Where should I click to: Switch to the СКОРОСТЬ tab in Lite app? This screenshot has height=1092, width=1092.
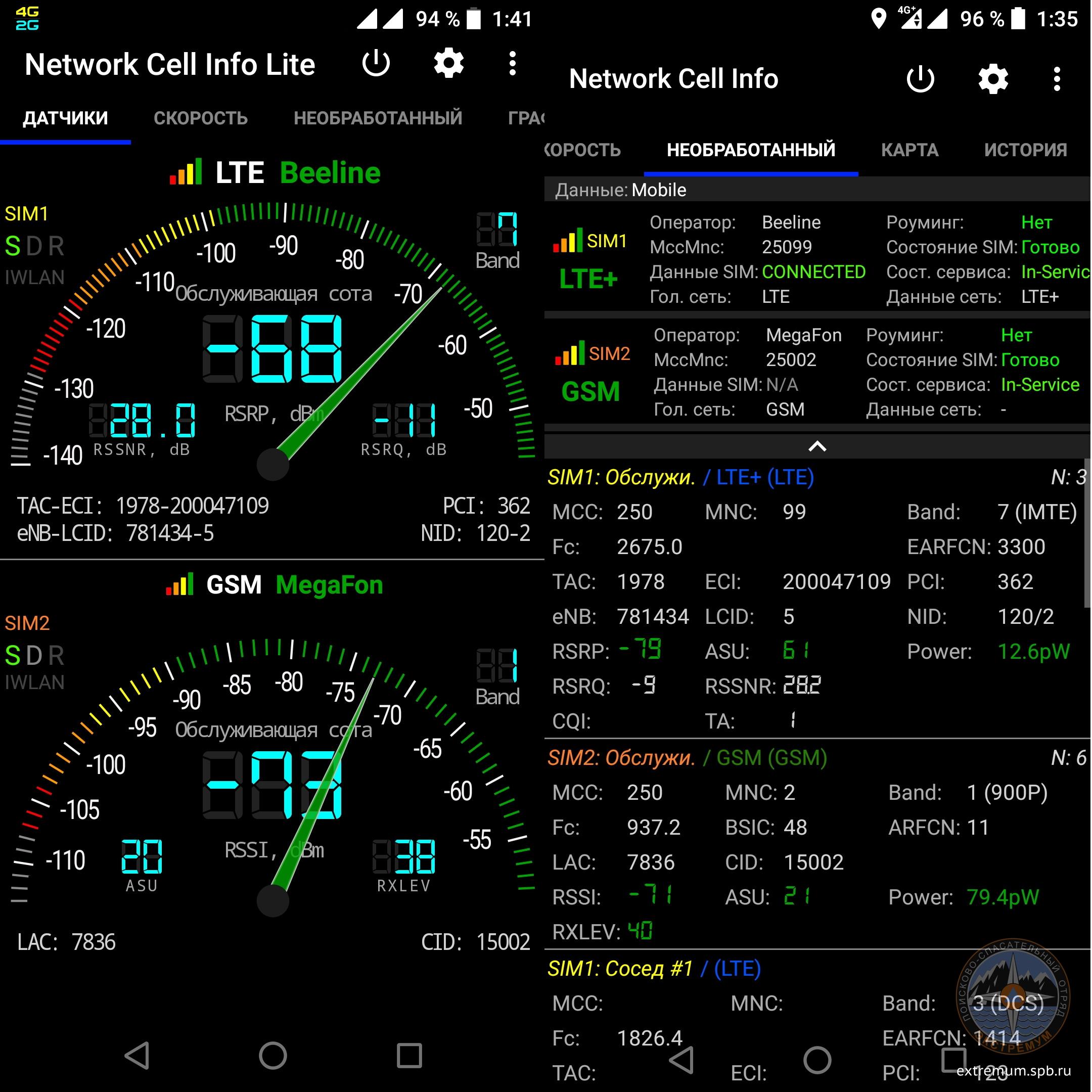[201, 118]
